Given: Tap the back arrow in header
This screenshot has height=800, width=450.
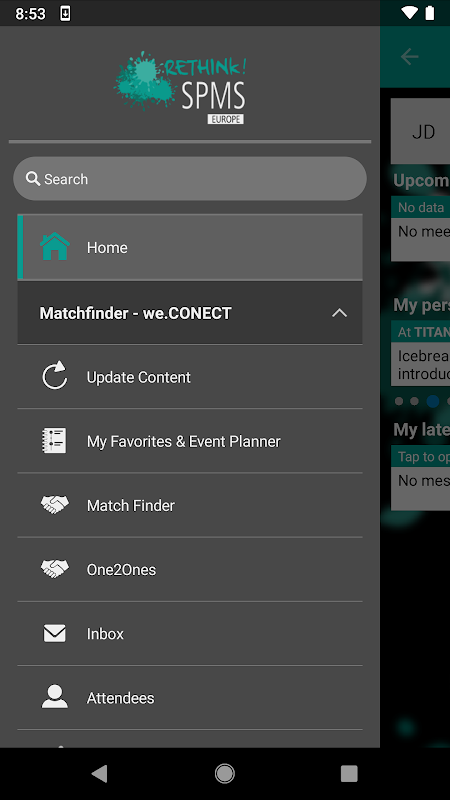Looking at the screenshot, I should [409, 57].
